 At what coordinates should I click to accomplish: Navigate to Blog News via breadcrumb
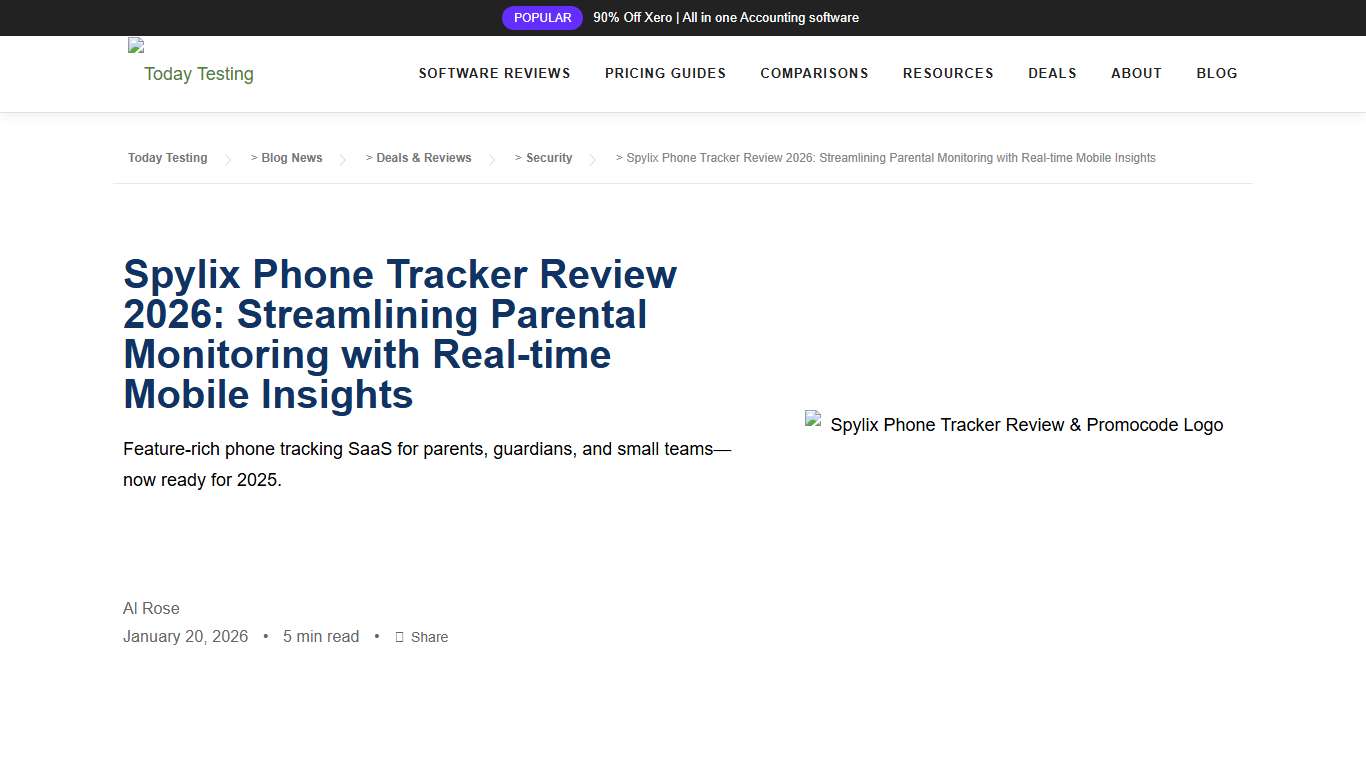(291, 158)
